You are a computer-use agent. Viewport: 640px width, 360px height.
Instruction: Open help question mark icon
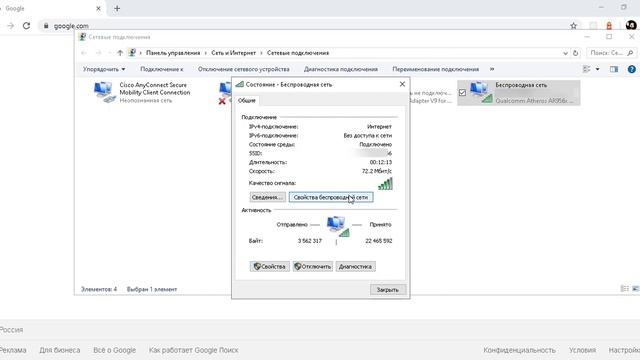[631, 69]
